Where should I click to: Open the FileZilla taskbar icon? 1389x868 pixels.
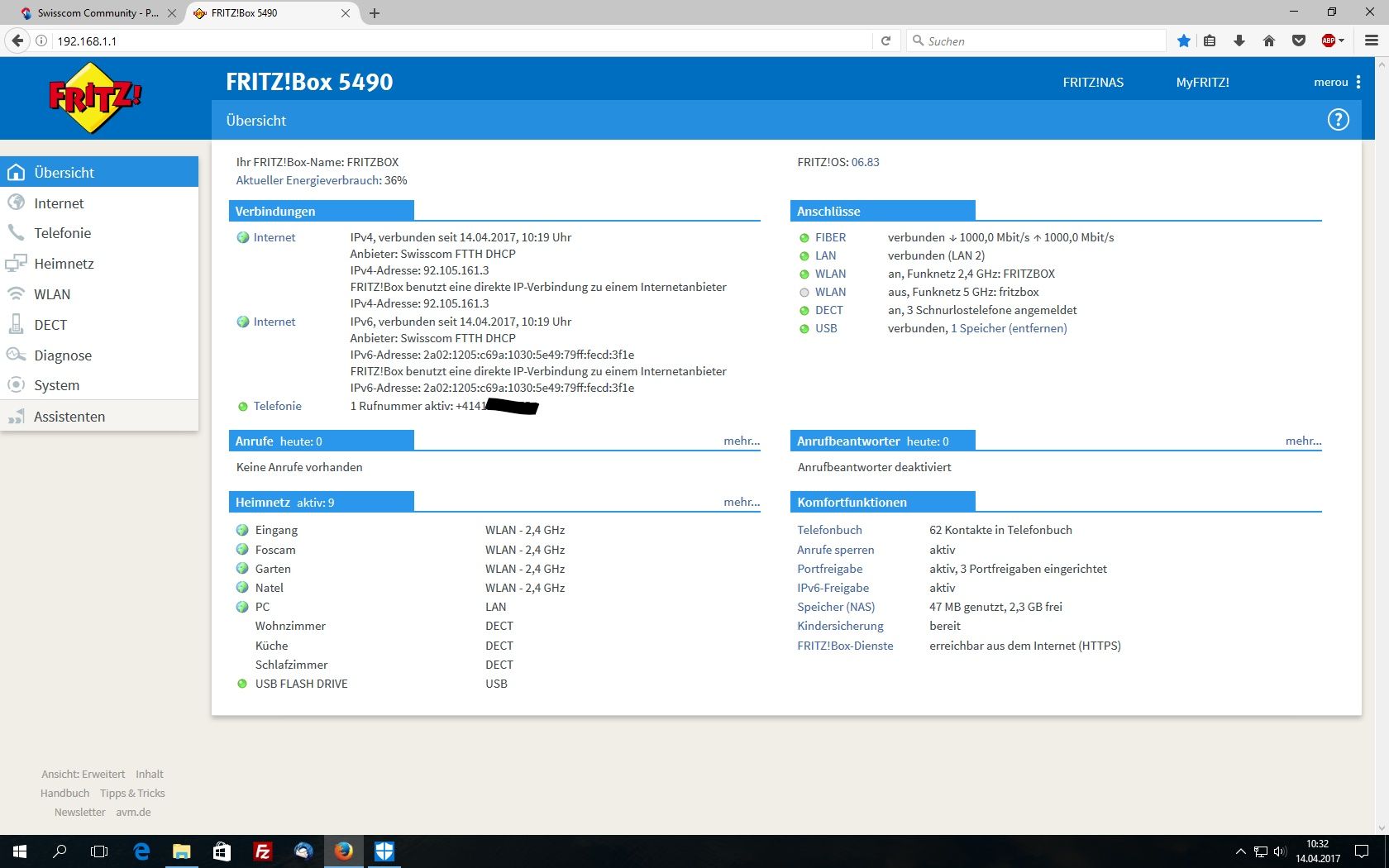(262, 851)
